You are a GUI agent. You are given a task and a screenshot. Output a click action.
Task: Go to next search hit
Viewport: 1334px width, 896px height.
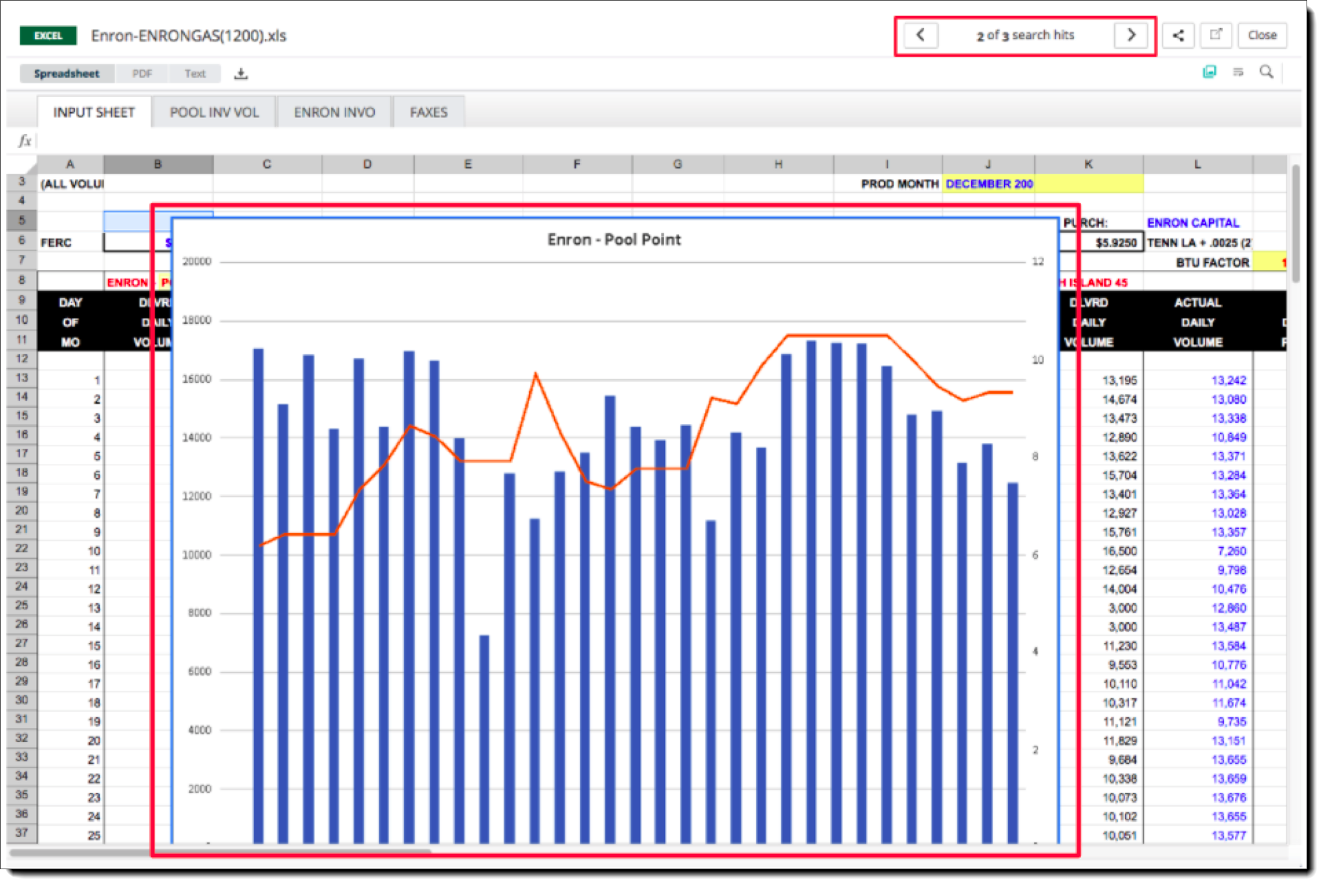click(x=1131, y=35)
